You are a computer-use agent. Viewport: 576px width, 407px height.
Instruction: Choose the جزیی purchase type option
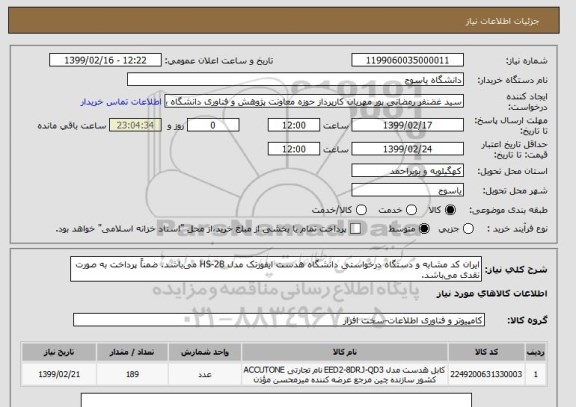(x=468, y=229)
